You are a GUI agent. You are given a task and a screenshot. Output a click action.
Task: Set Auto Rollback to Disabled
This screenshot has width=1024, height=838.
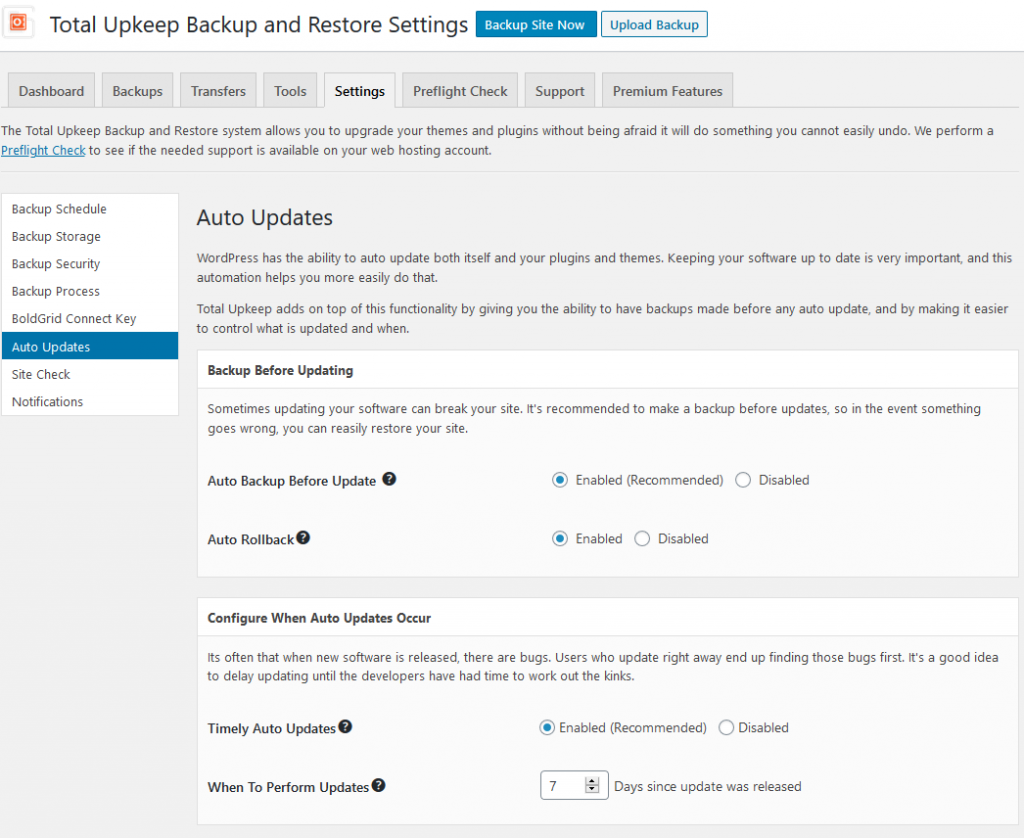(x=642, y=539)
